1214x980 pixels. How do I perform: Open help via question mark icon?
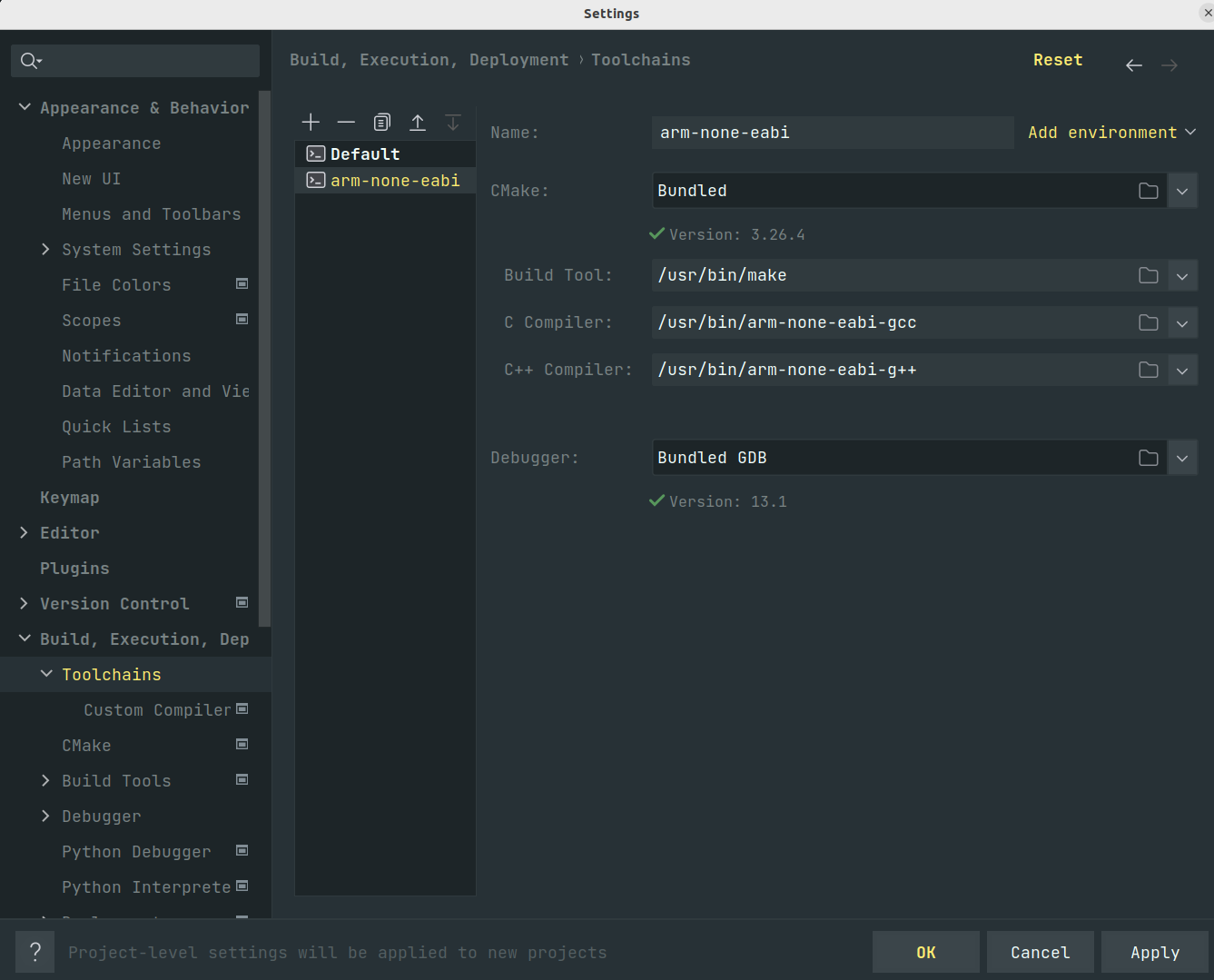[35, 952]
